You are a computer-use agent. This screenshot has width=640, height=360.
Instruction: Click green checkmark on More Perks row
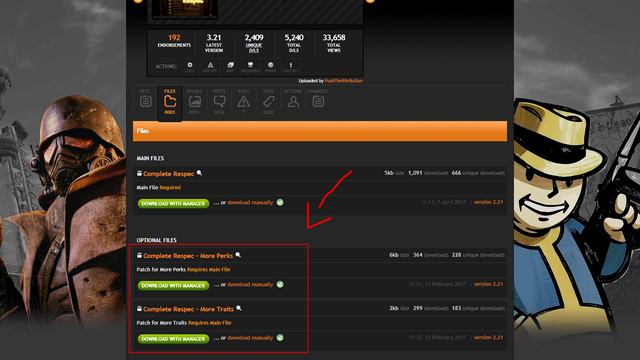pyautogui.click(x=280, y=284)
